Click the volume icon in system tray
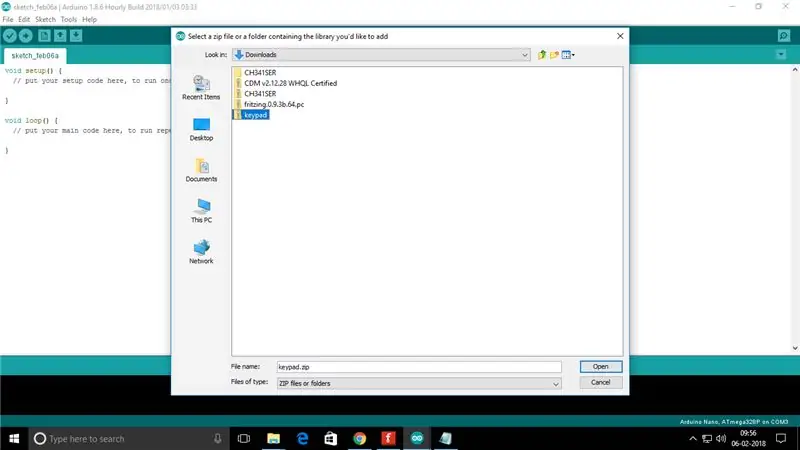 point(721,439)
